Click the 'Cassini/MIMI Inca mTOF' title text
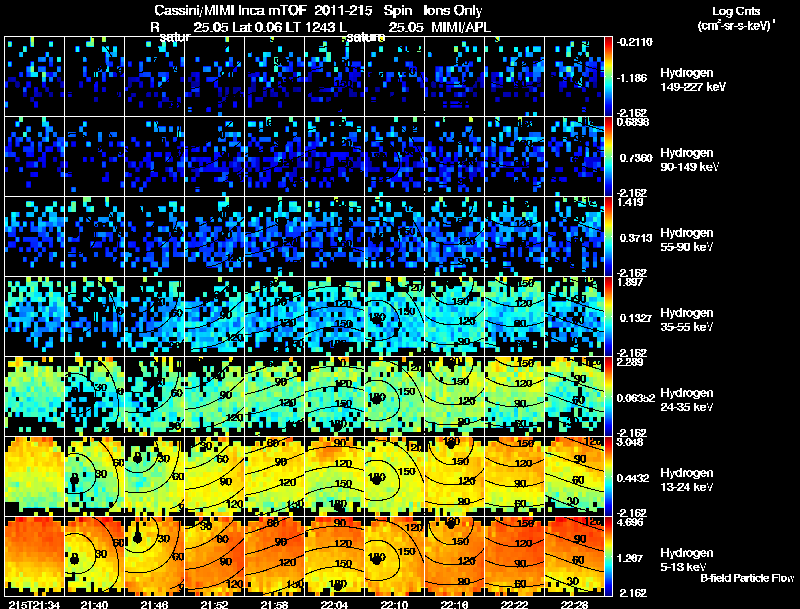 (230, 11)
